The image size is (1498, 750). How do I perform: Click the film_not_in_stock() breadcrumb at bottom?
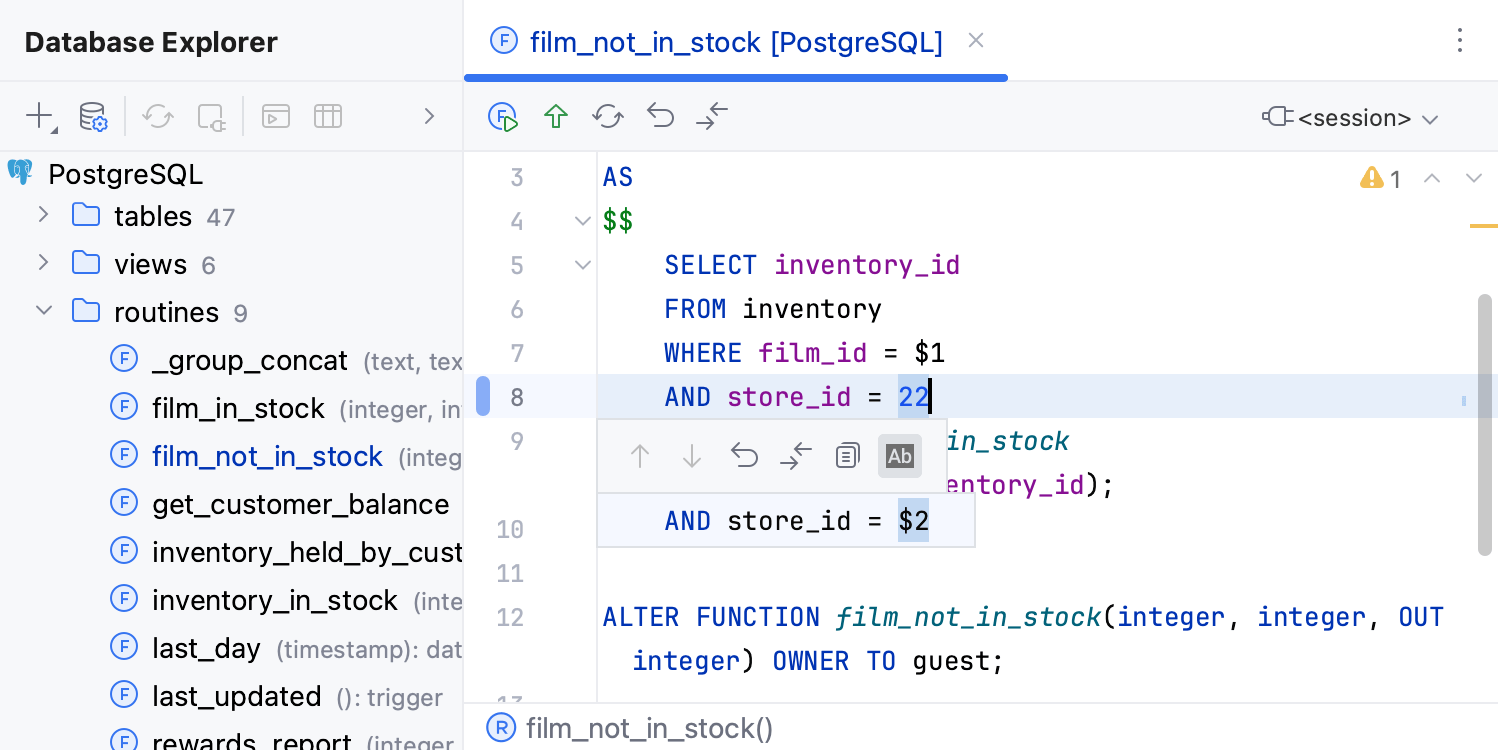click(x=650, y=728)
